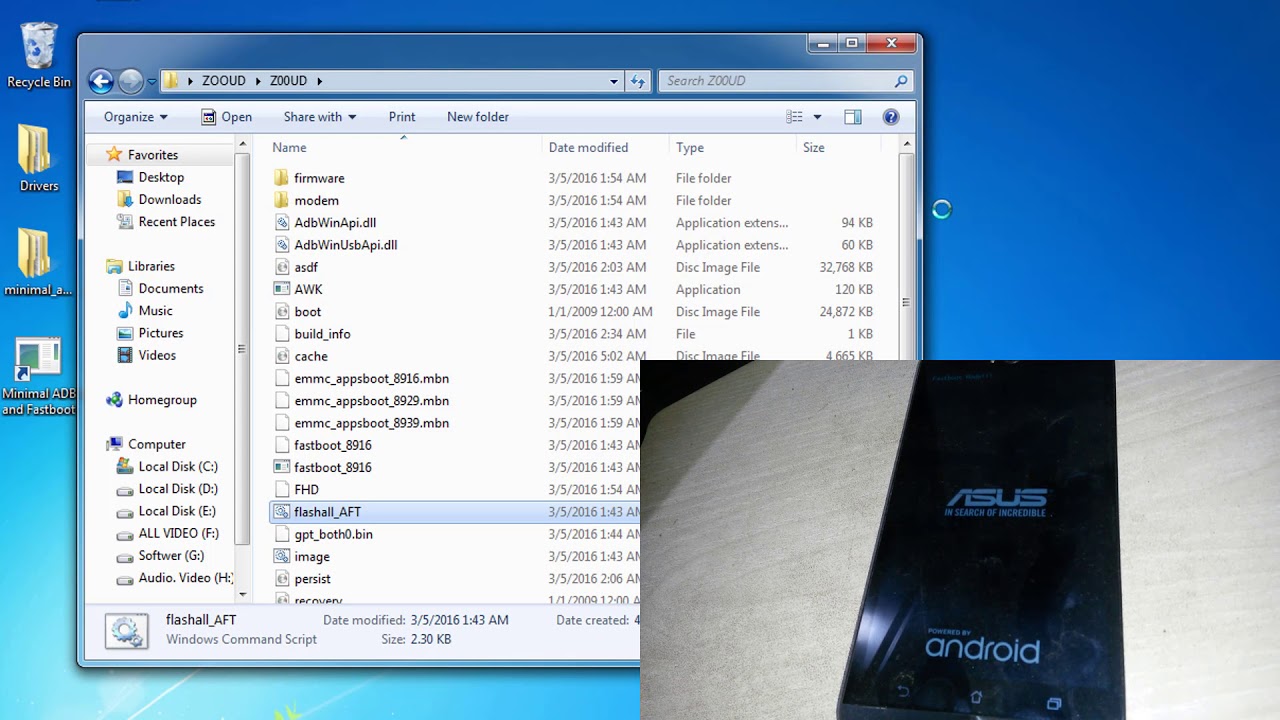Toggle the preview pane
This screenshot has width=1280, height=720.
click(x=853, y=117)
